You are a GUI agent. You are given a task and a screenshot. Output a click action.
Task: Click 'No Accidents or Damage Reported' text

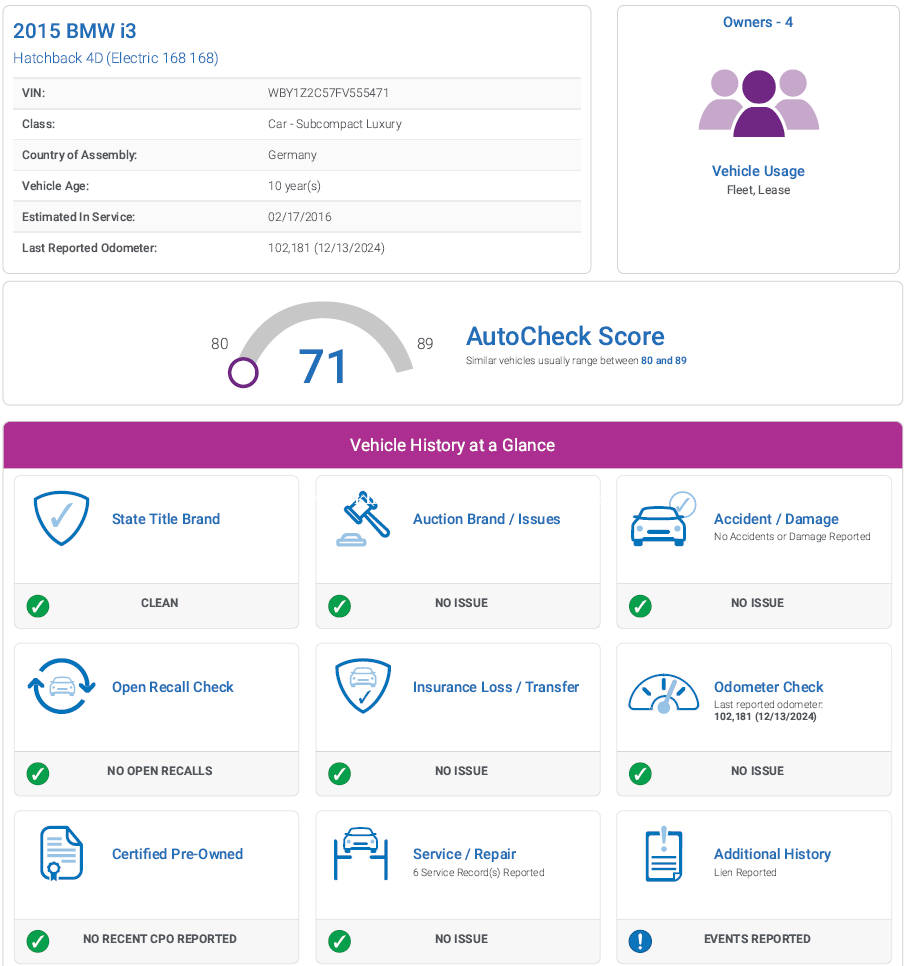tap(792, 537)
